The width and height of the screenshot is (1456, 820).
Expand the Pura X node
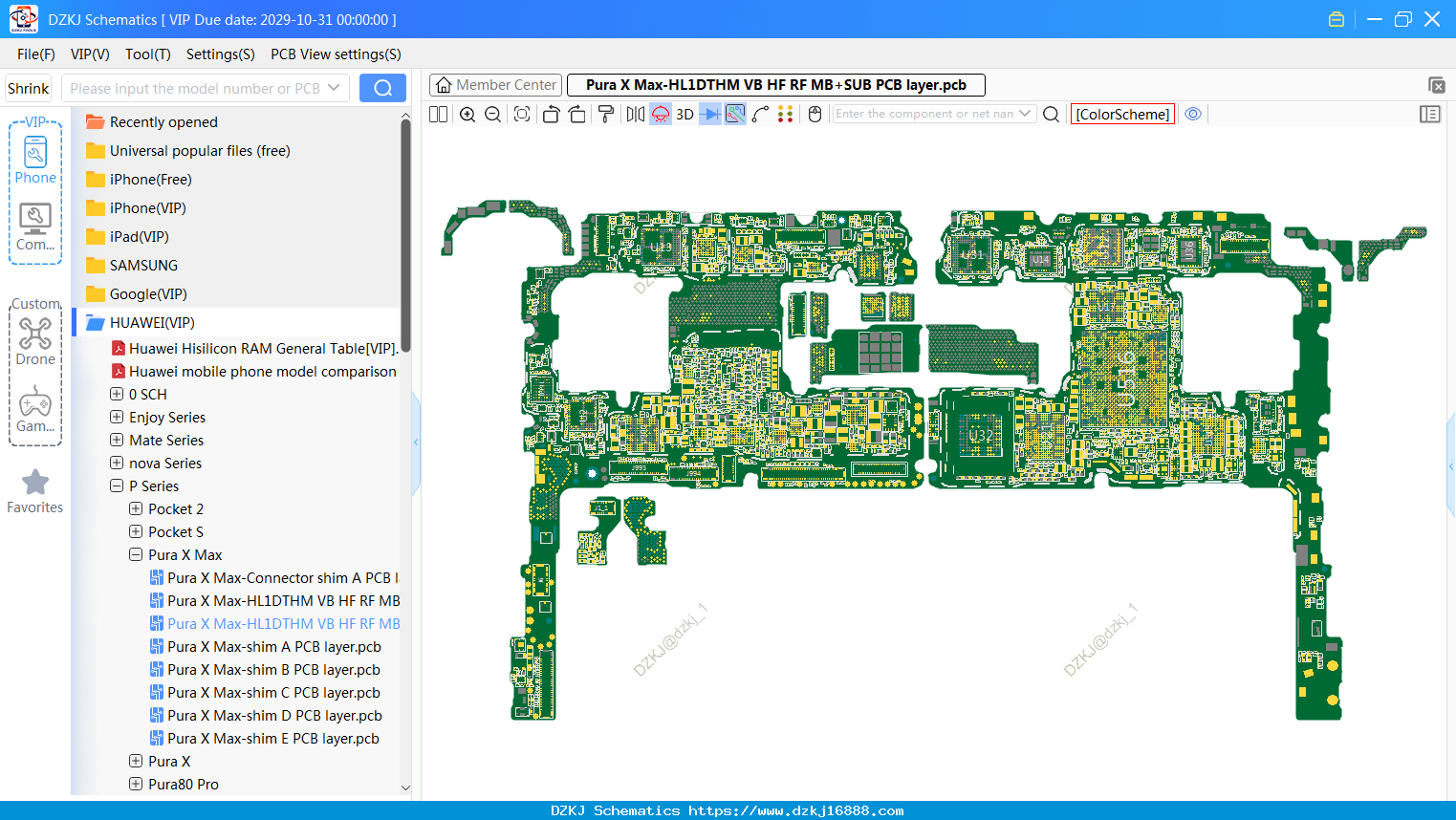pos(136,761)
